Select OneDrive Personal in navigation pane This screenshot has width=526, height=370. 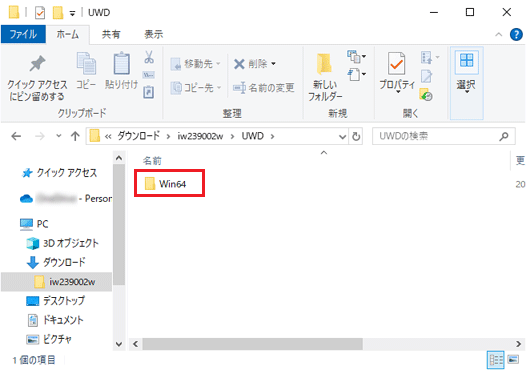click(x=66, y=199)
